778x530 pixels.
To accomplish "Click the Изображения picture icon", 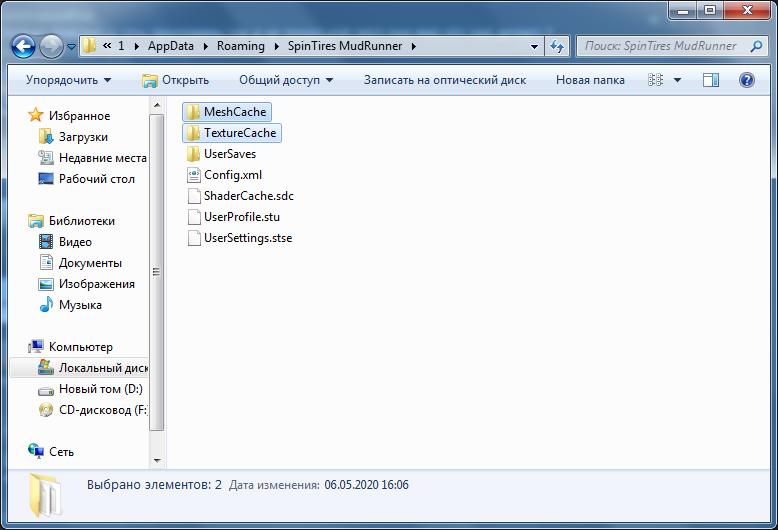I will (x=46, y=284).
